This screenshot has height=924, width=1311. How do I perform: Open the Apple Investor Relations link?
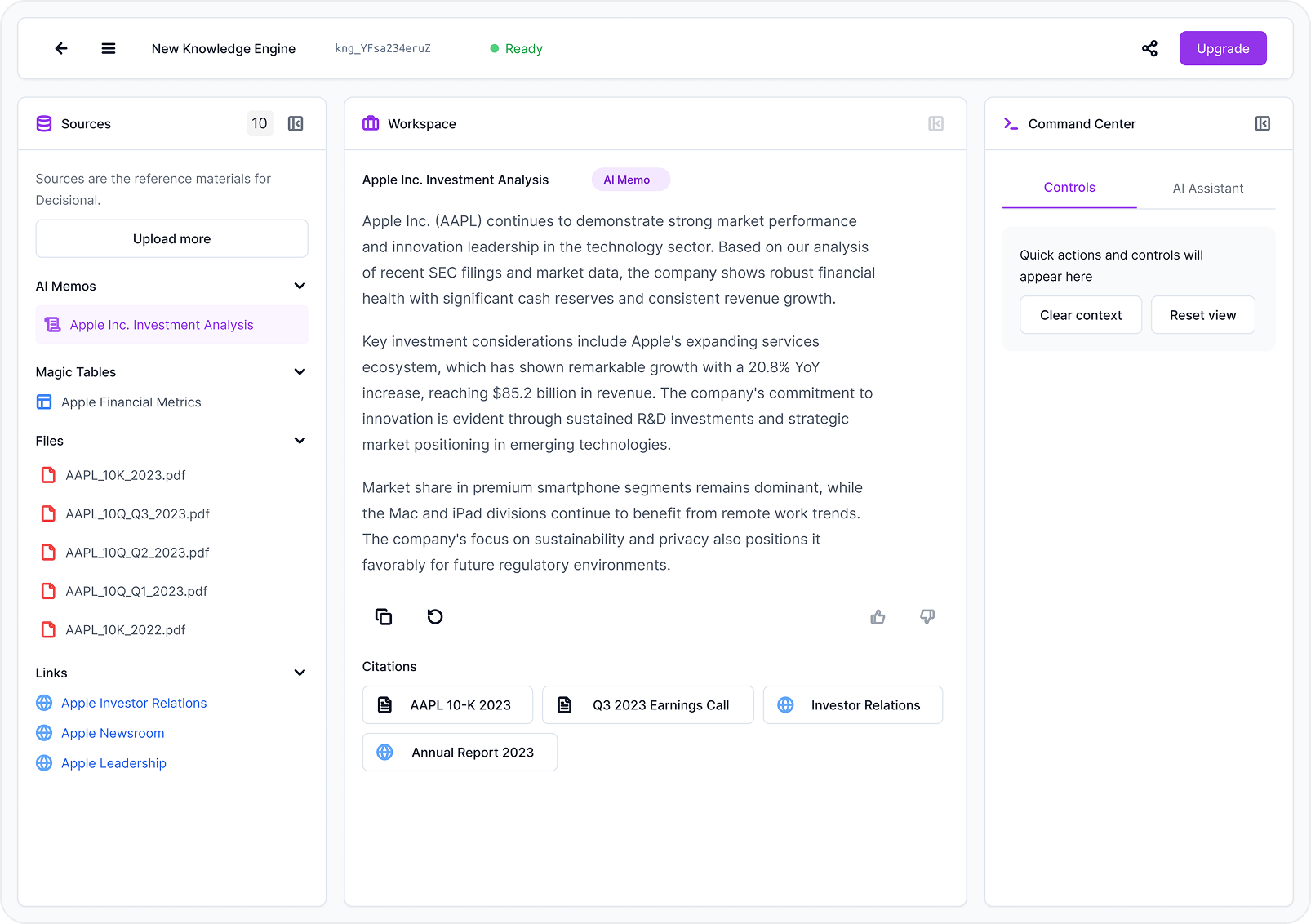[134, 703]
